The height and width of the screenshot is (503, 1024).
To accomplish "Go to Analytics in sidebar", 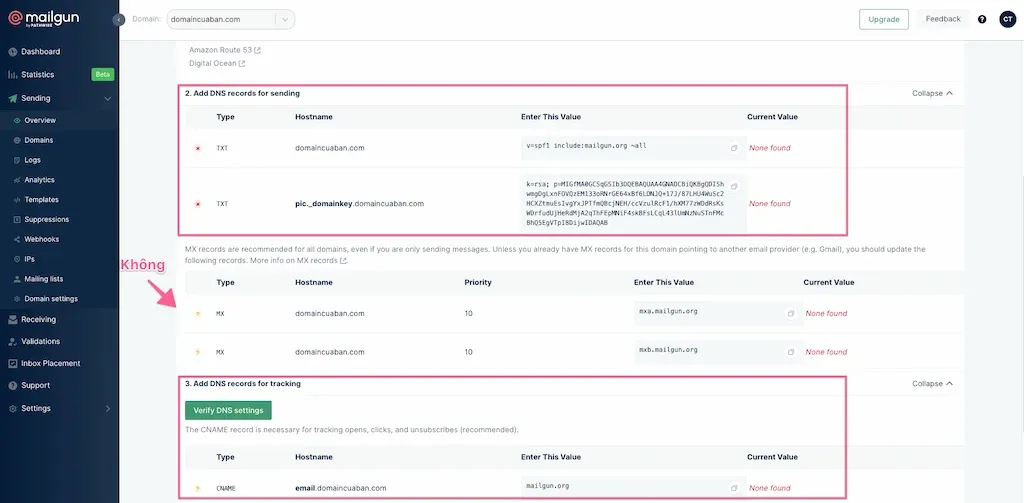I will point(39,180).
